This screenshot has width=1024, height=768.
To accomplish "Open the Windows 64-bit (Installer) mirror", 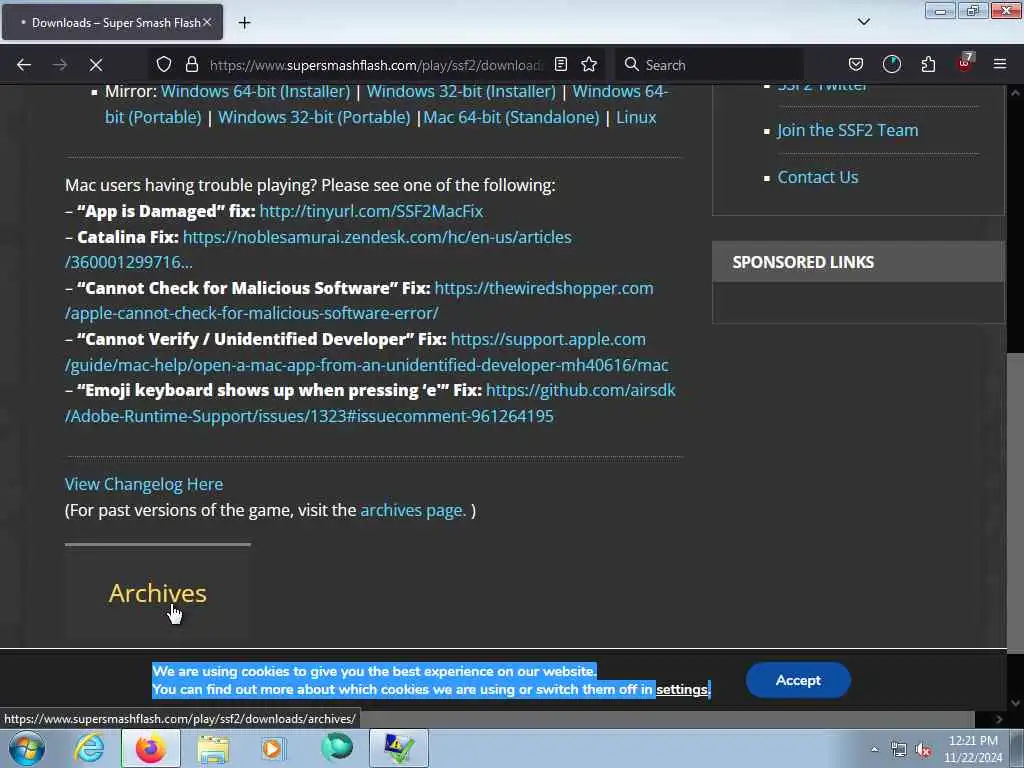I will tap(255, 91).
